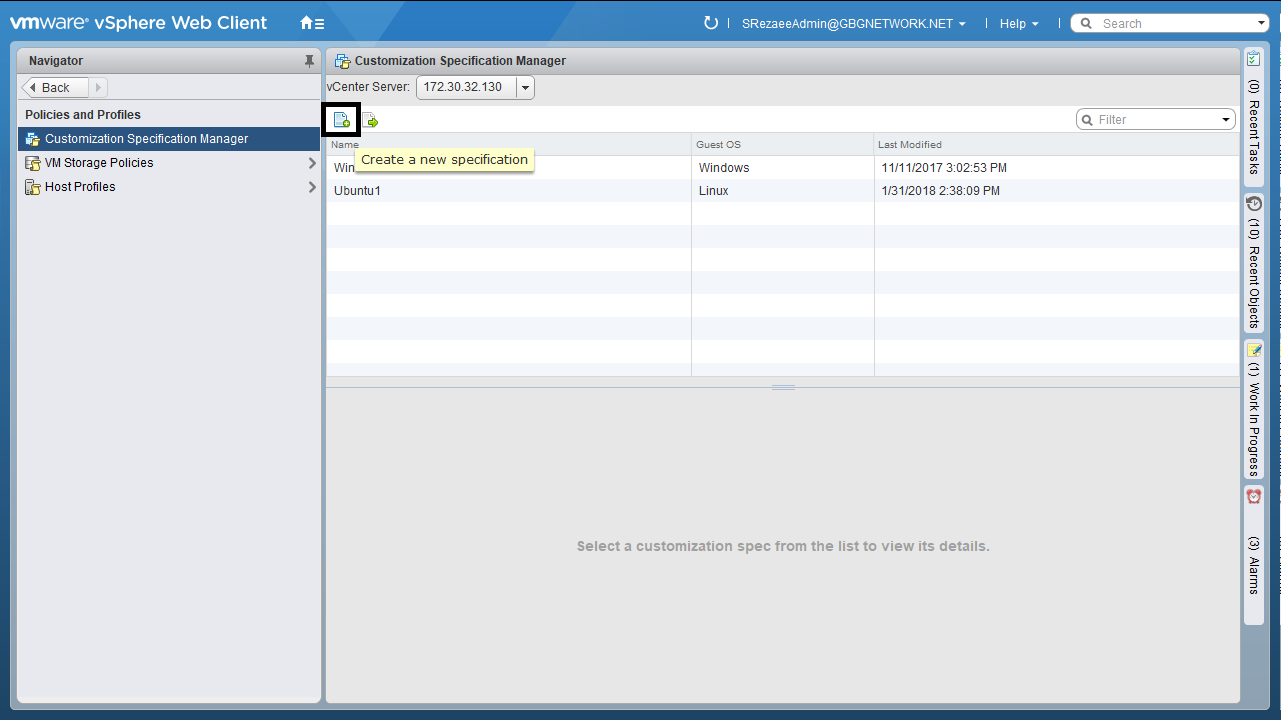Image resolution: width=1281 pixels, height=720 pixels.
Task: Open the vSphere home menu icon
Action: (x=312, y=23)
